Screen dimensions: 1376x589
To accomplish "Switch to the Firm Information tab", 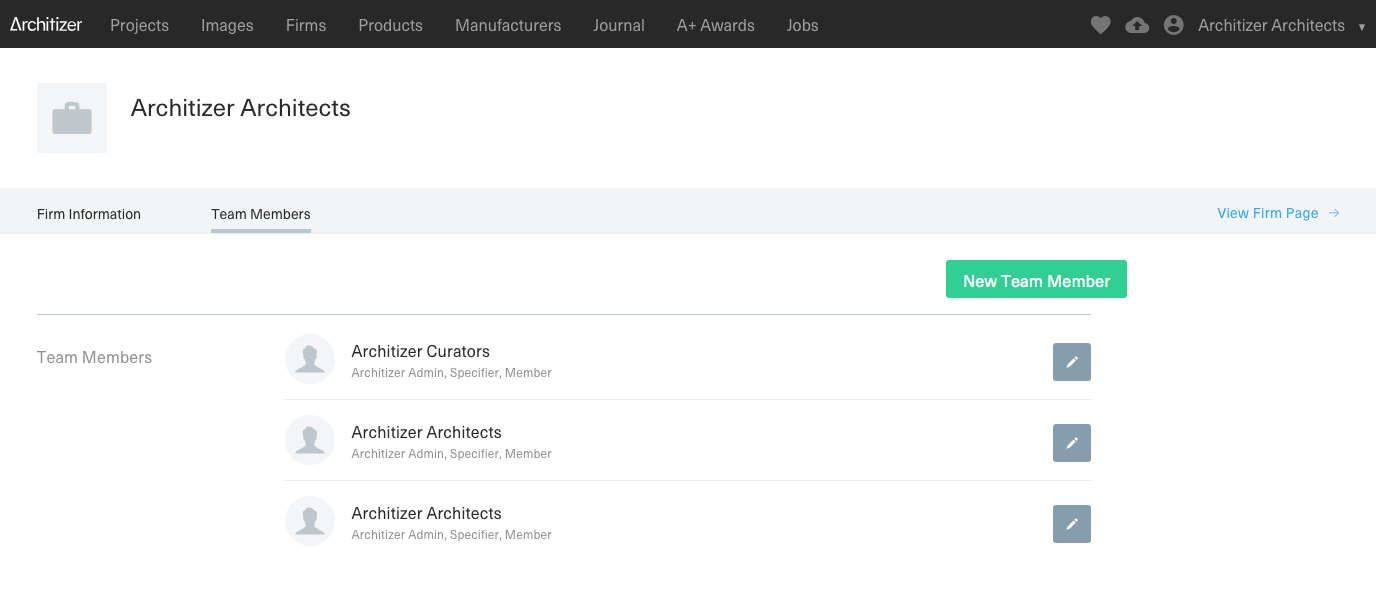I will pos(89,214).
